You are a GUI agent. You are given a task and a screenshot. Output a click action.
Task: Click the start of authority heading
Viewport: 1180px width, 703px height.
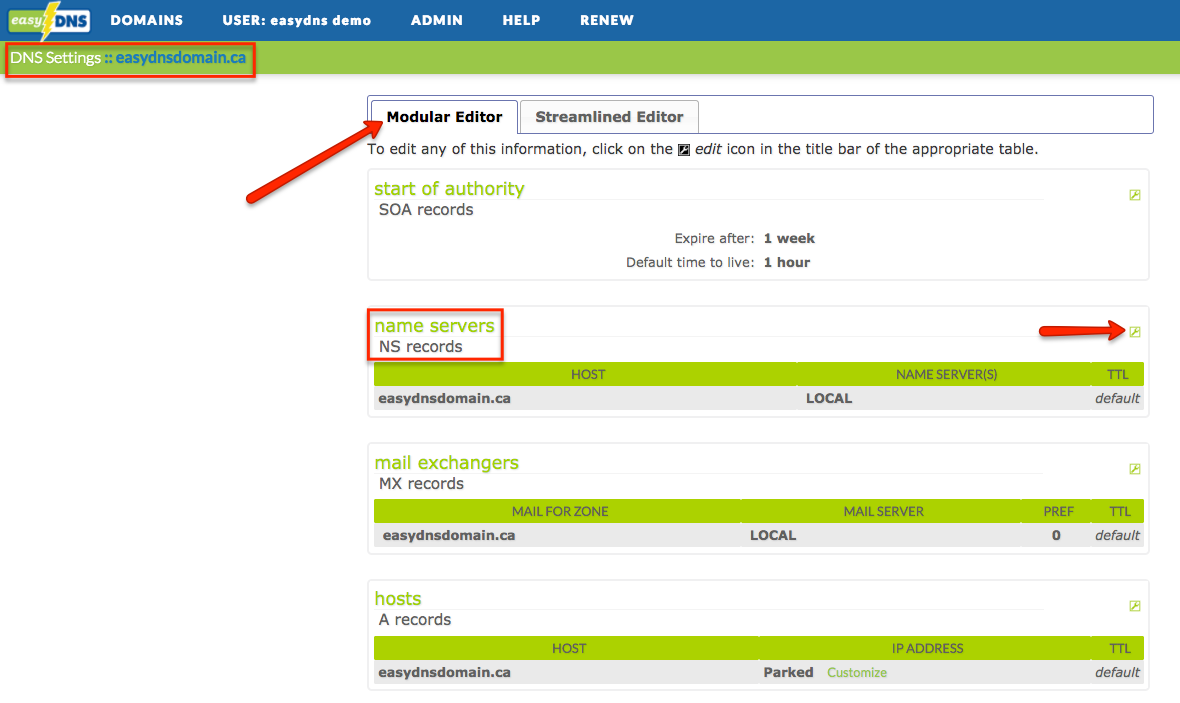[x=449, y=188]
